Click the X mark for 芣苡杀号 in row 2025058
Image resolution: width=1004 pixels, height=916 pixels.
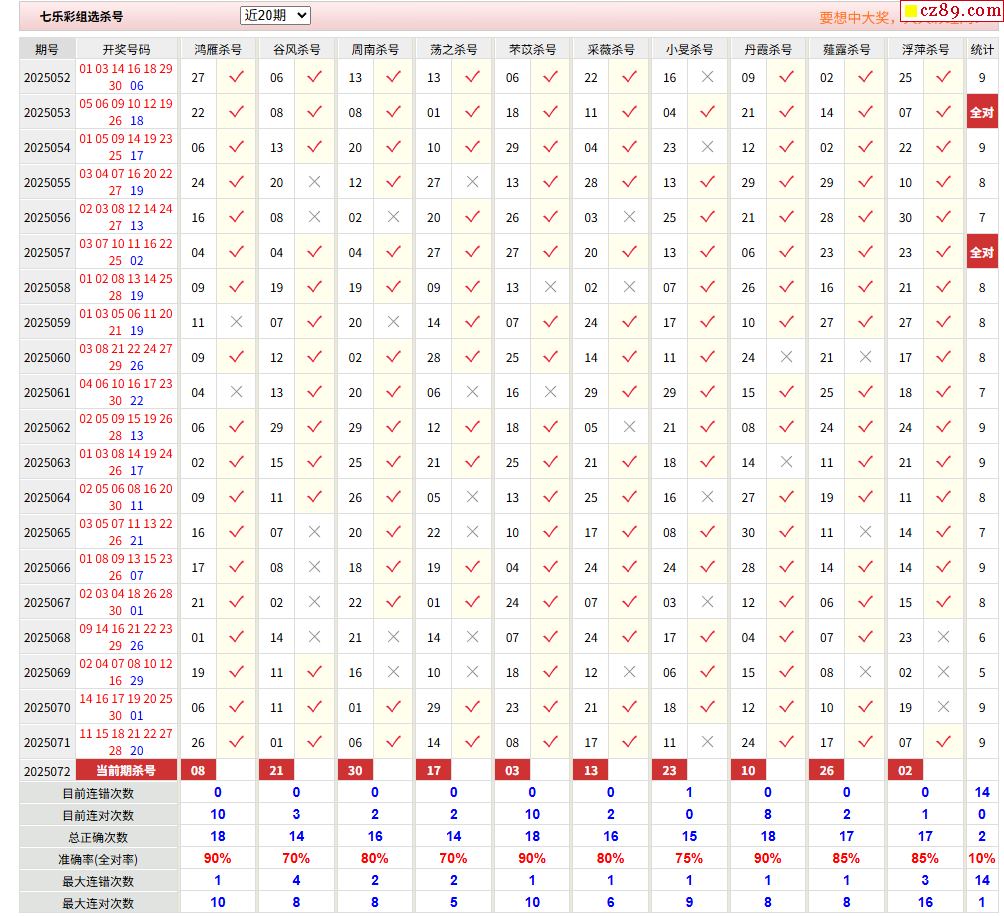click(551, 287)
